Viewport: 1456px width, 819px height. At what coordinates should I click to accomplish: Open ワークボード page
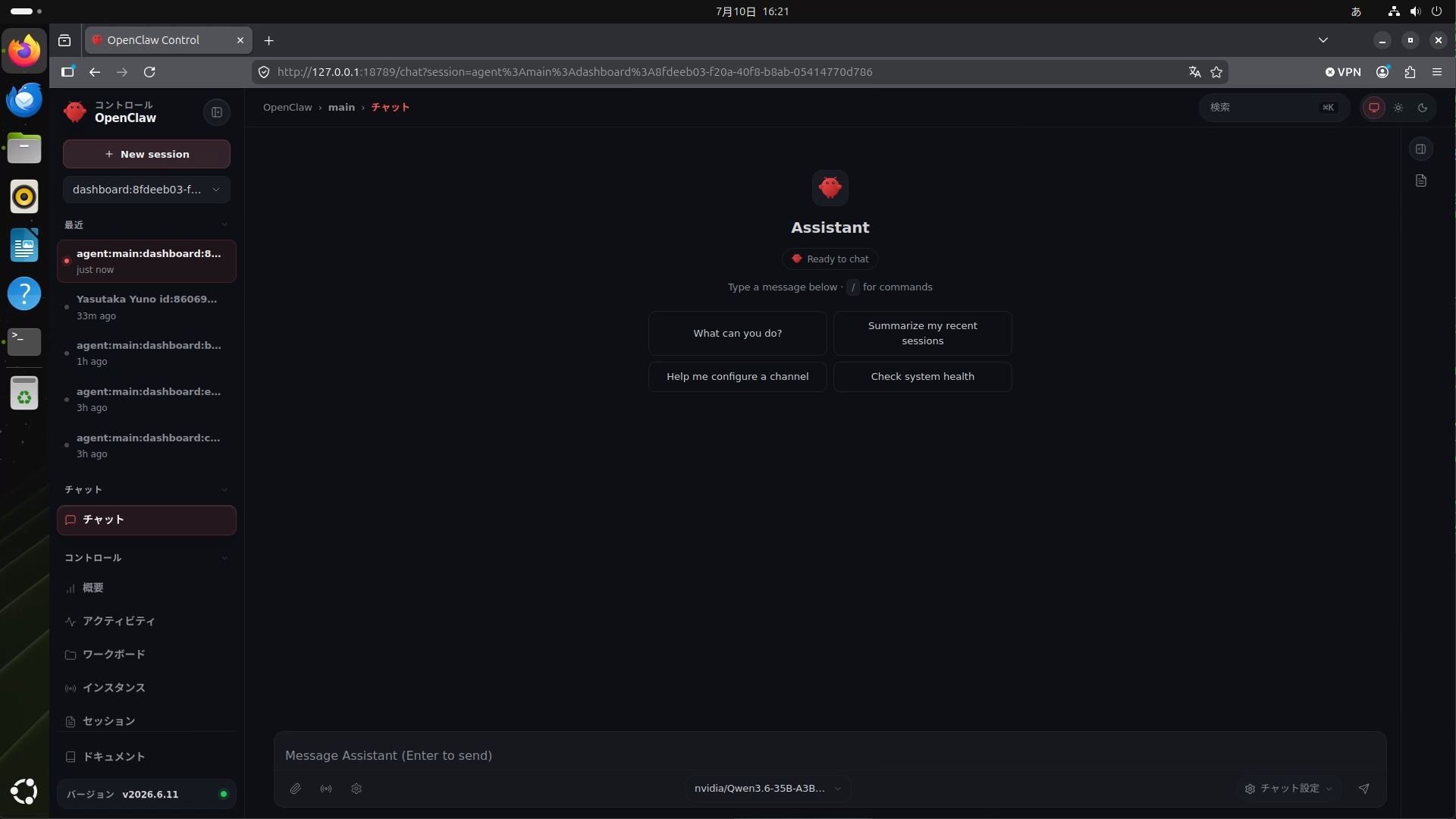tap(146, 655)
